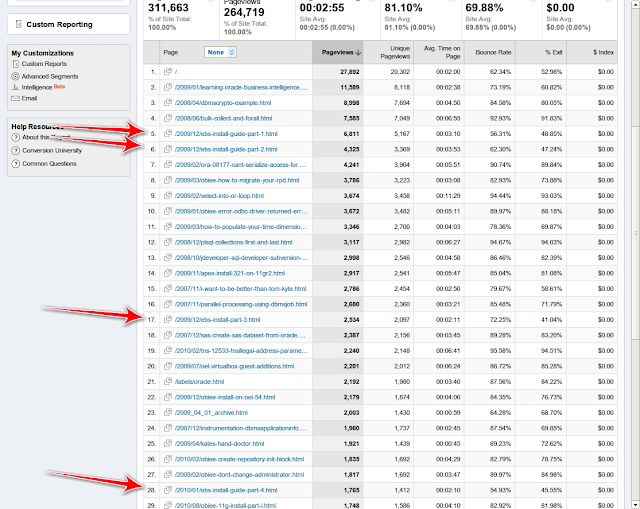This screenshot has height=509, width=640.
Task: Open Custom Reports link
Action: [44, 64]
